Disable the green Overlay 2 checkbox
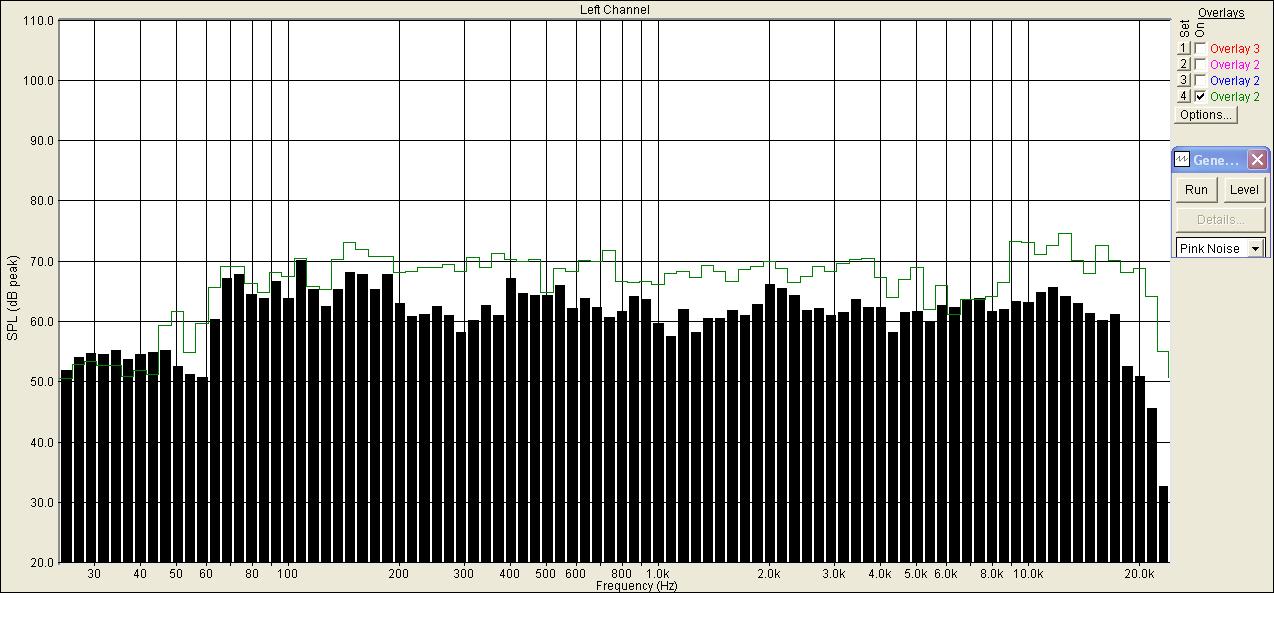Image resolution: width=1274 pixels, height=637 pixels. pyautogui.click(x=1200, y=96)
